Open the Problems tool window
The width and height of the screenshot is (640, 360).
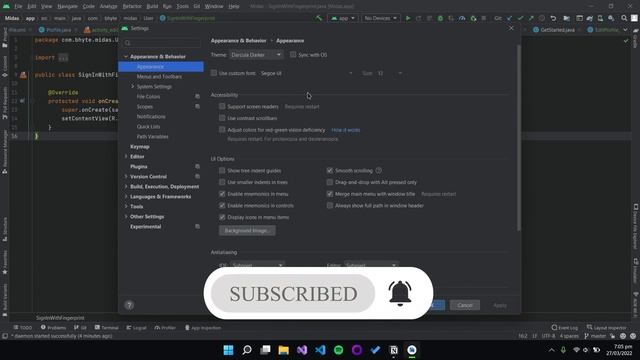point(53,327)
